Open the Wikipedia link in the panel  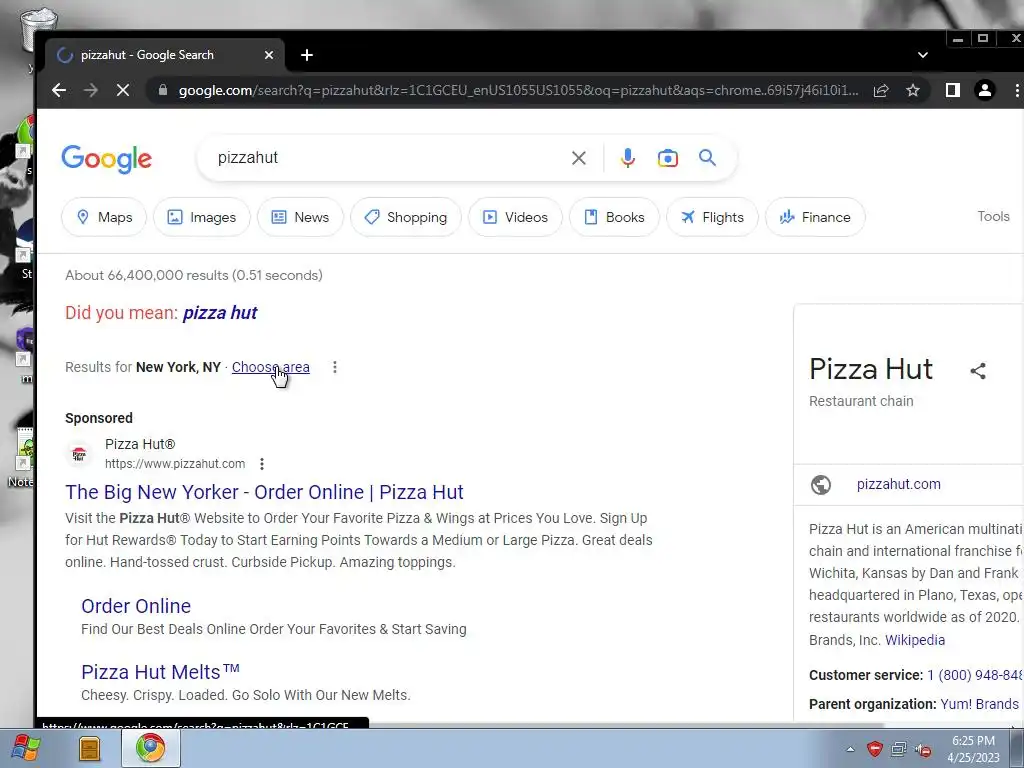click(915, 640)
